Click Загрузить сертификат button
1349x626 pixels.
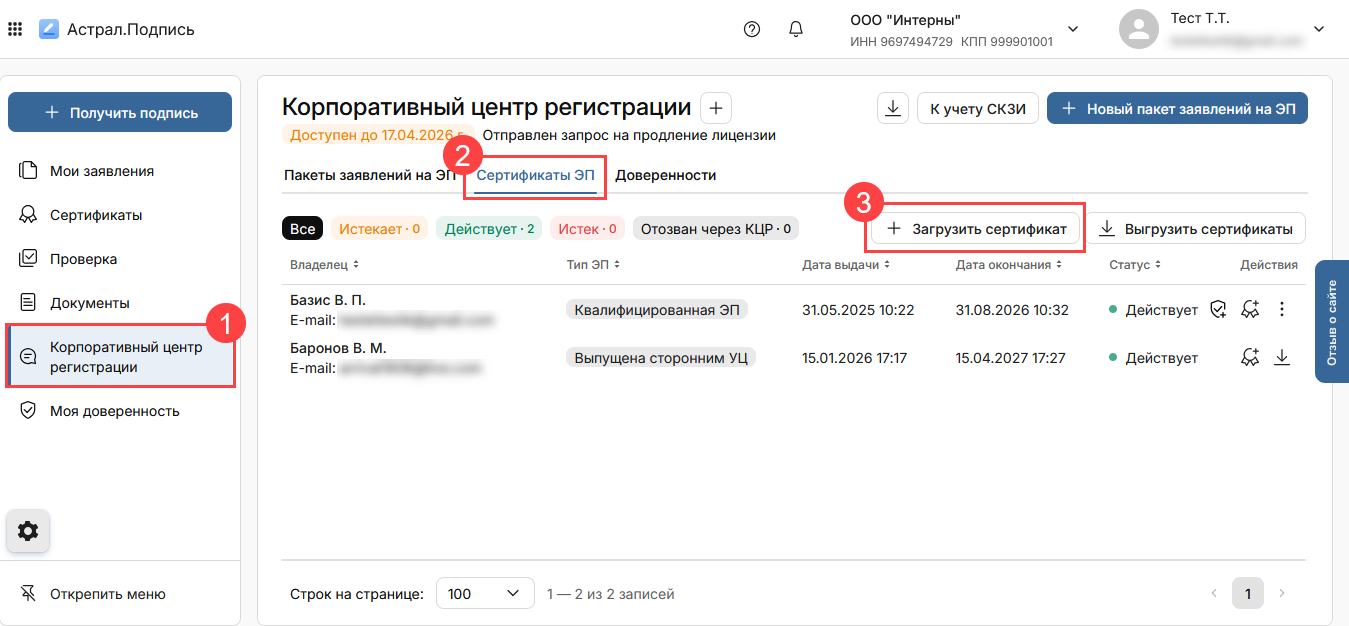976,229
